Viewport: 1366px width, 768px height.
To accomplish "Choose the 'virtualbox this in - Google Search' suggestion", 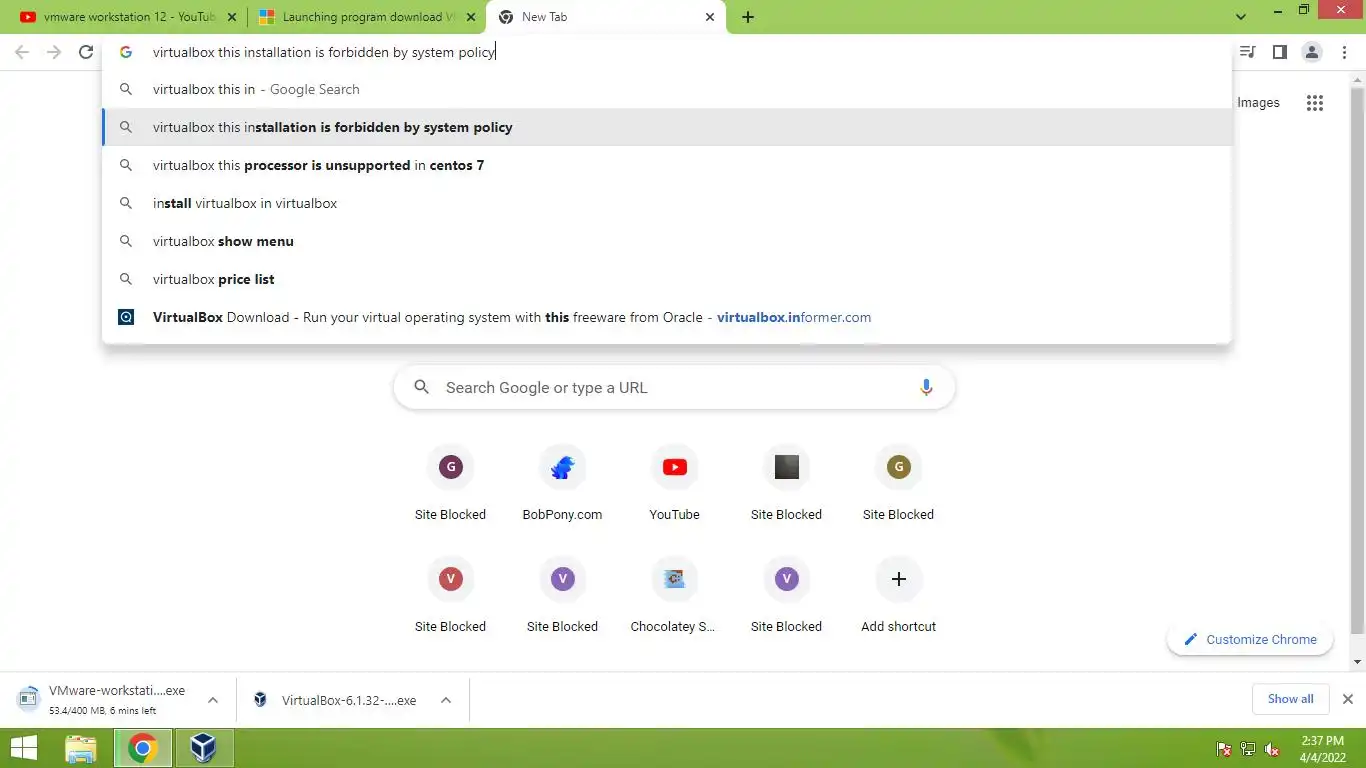I will pos(667,89).
